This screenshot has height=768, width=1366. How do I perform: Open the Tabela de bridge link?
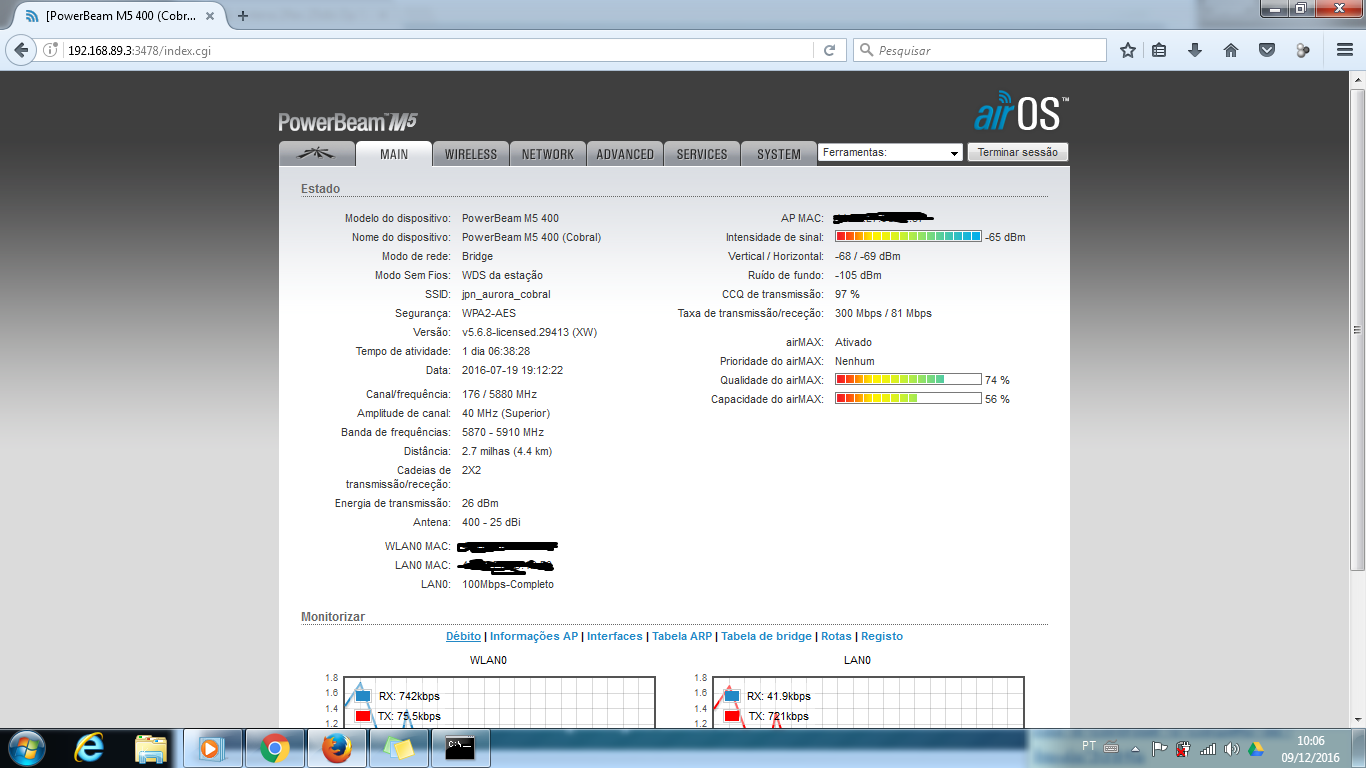tap(767, 636)
